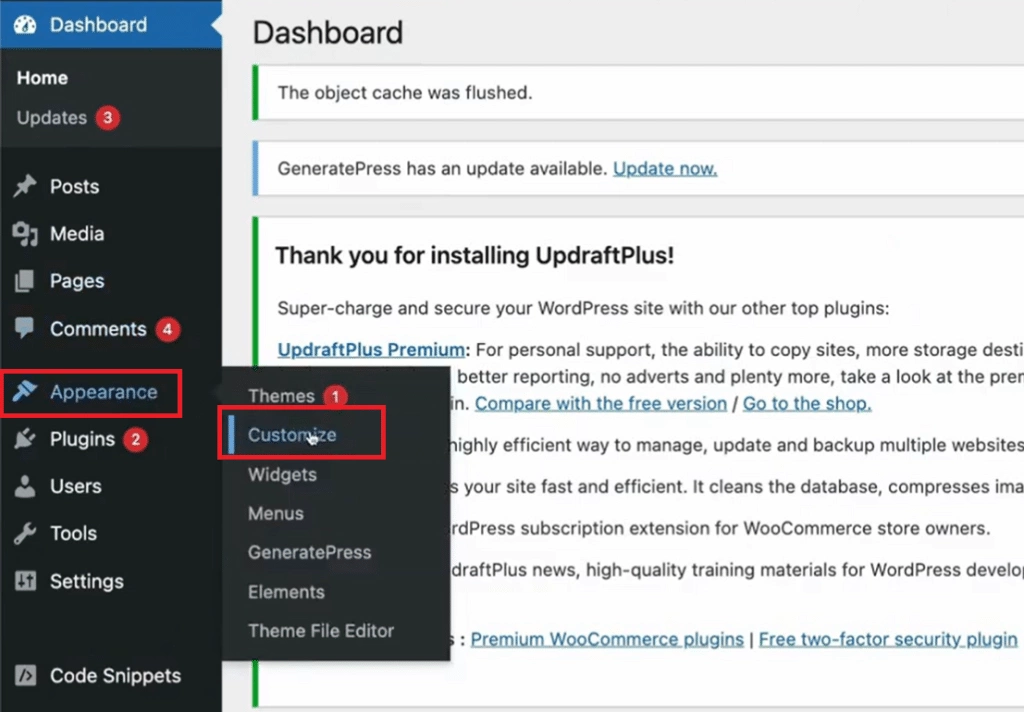Open Free two-factor security plugin link
This screenshot has width=1024, height=712.
pos(888,639)
